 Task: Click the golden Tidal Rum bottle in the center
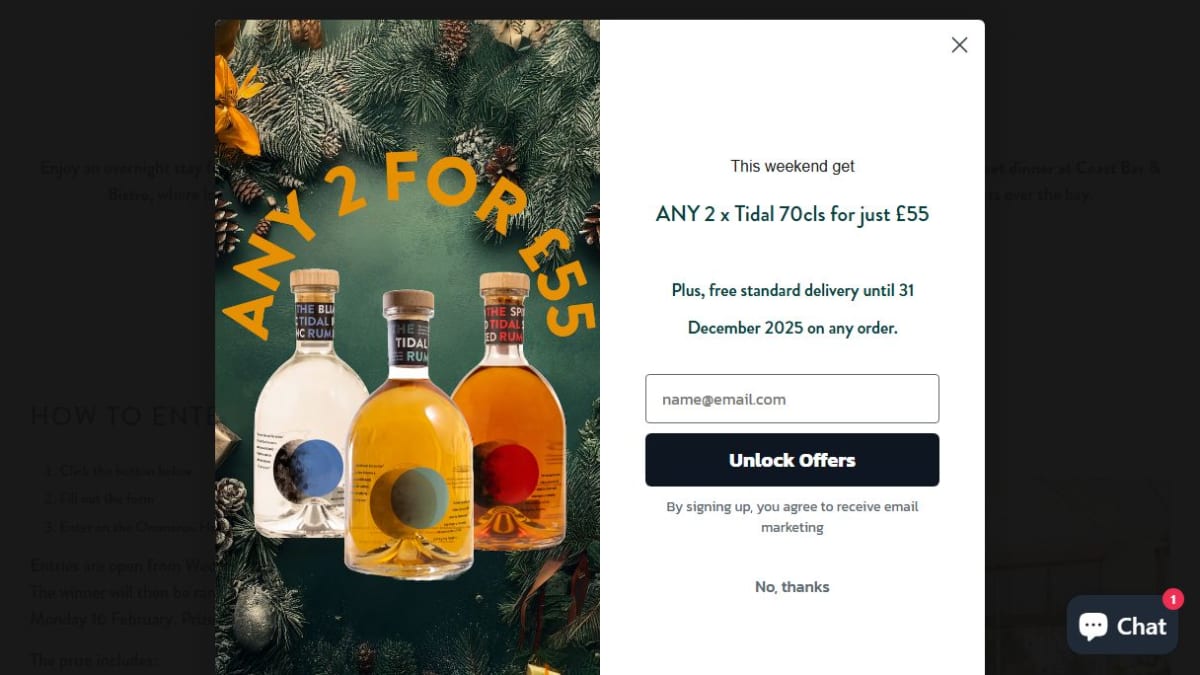[408, 435]
